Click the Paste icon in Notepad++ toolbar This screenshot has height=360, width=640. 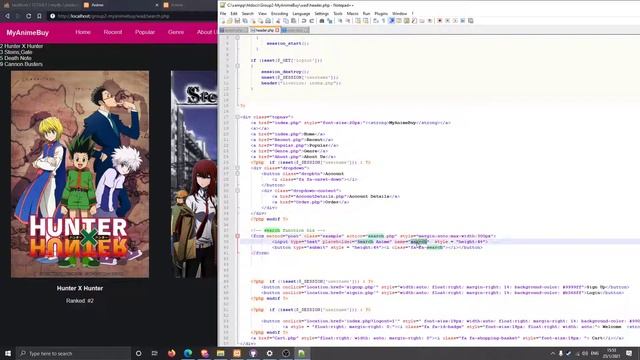click(293, 21)
